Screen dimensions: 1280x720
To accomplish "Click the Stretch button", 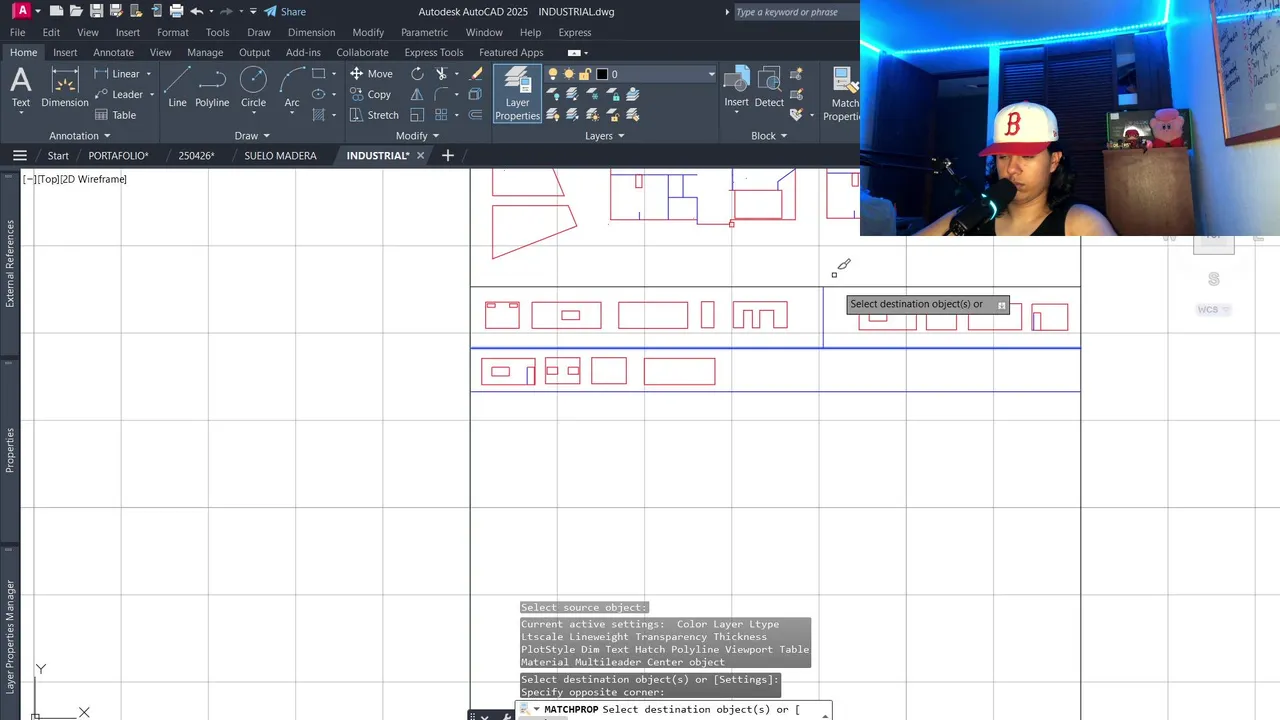I will pos(374,115).
